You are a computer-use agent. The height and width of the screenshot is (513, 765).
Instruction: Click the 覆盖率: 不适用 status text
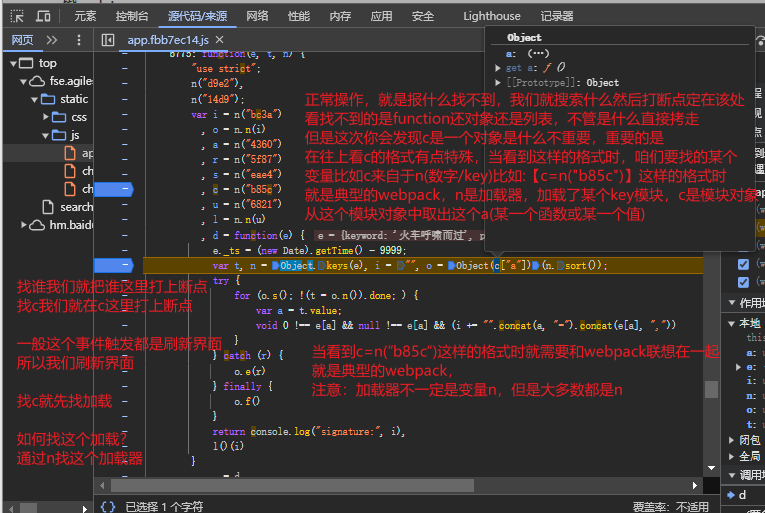pyautogui.click(x=670, y=508)
